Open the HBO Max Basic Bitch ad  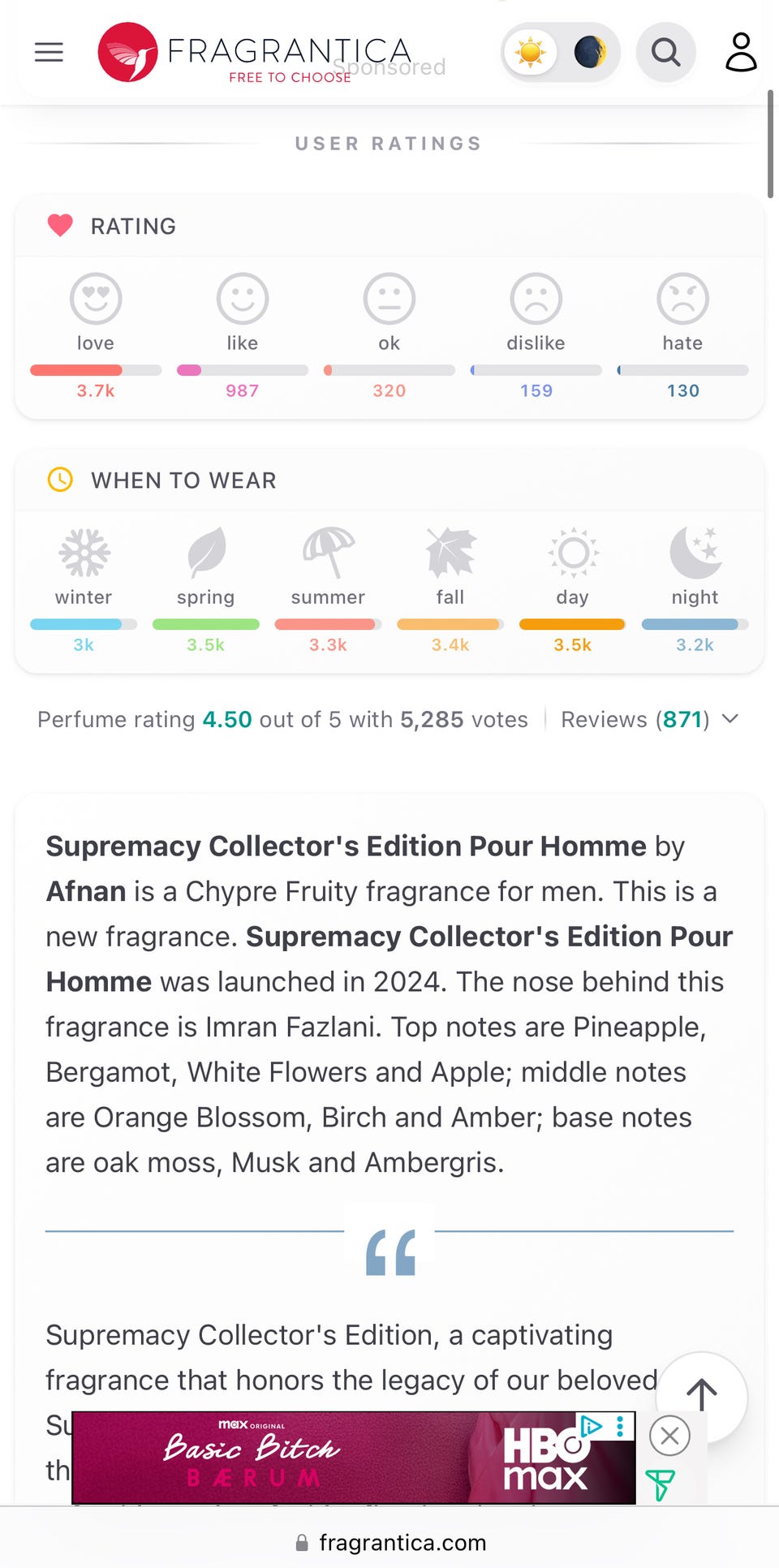click(x=325, y=1458)
